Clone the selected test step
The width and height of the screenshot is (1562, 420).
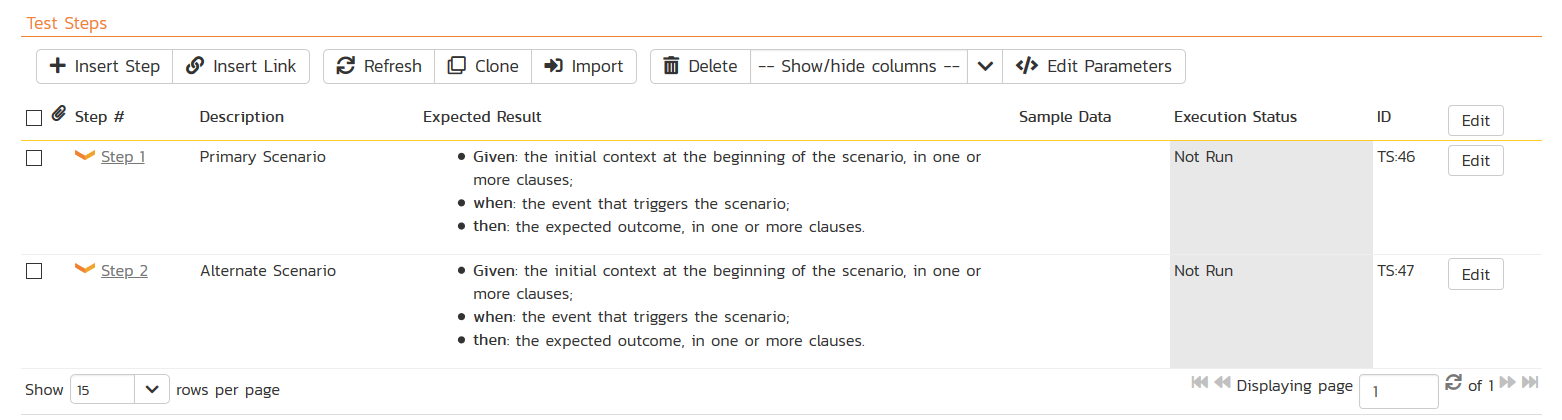483,66
